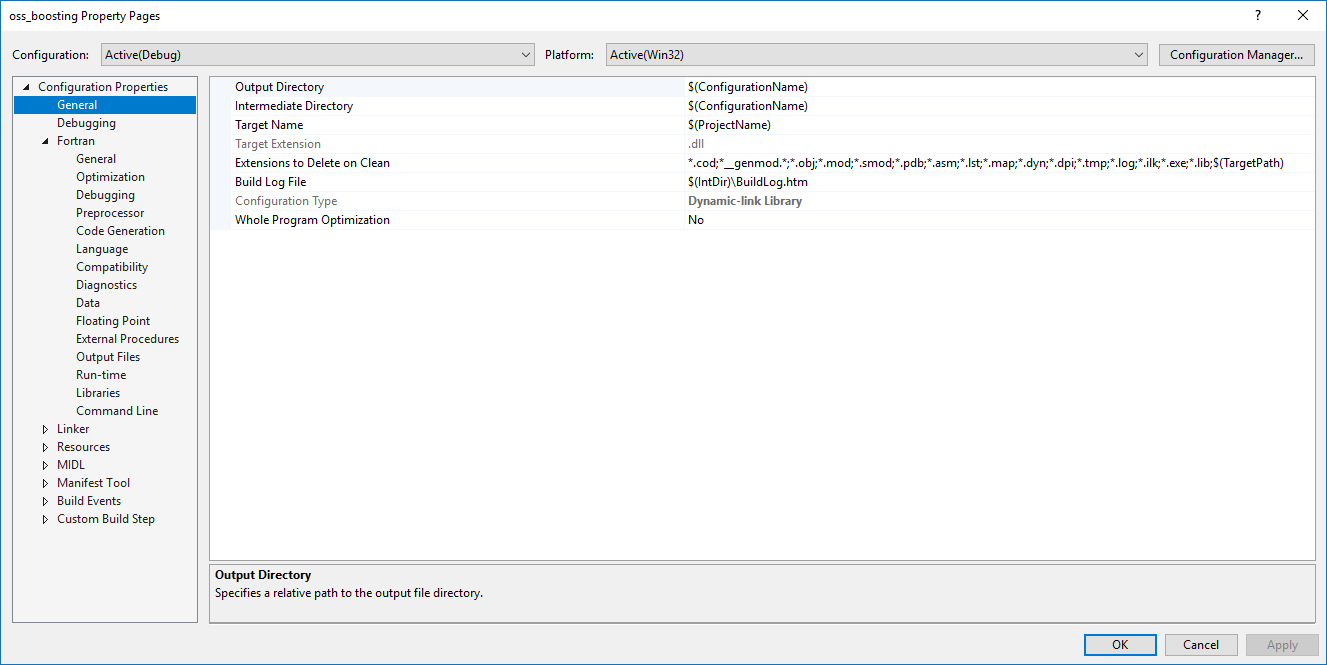Expand the Resources tree node
Screen dimensions: 1327x665
pyautogui.click(x=45, y=447)
